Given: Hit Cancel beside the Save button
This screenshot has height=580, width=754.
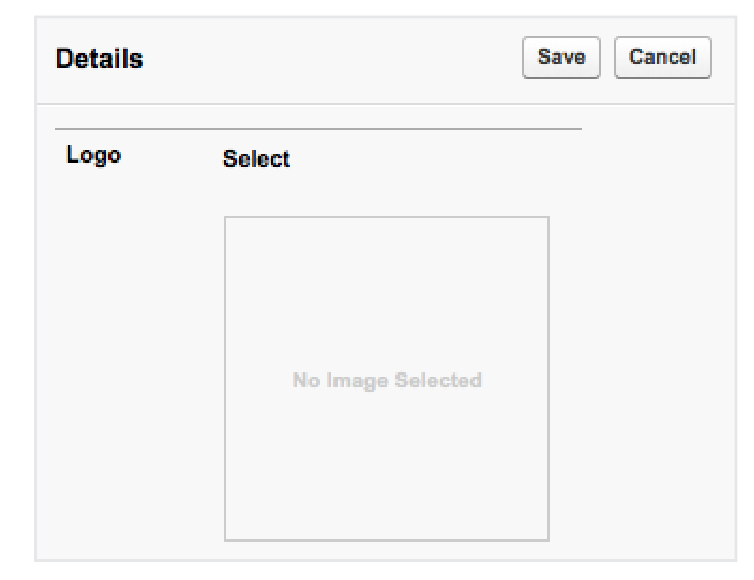Looking at the screenshot, I should [x=662, y=58].
